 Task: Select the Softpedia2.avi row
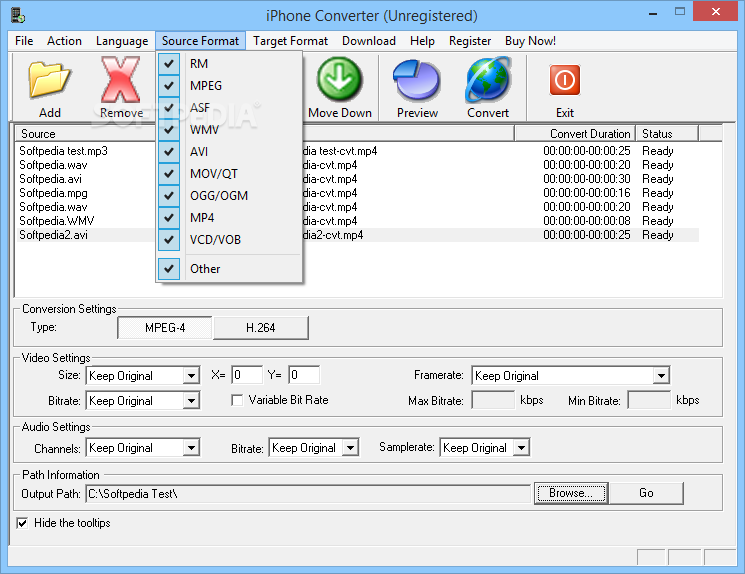pyautogui.click(x=357, y=235)
